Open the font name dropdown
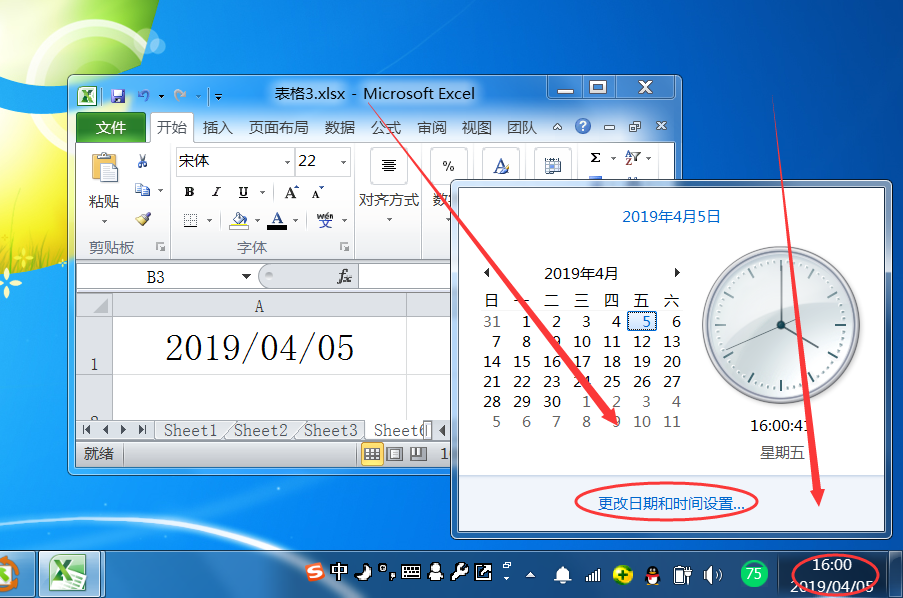Screen dimensions: 903x598 click(287, 162)
